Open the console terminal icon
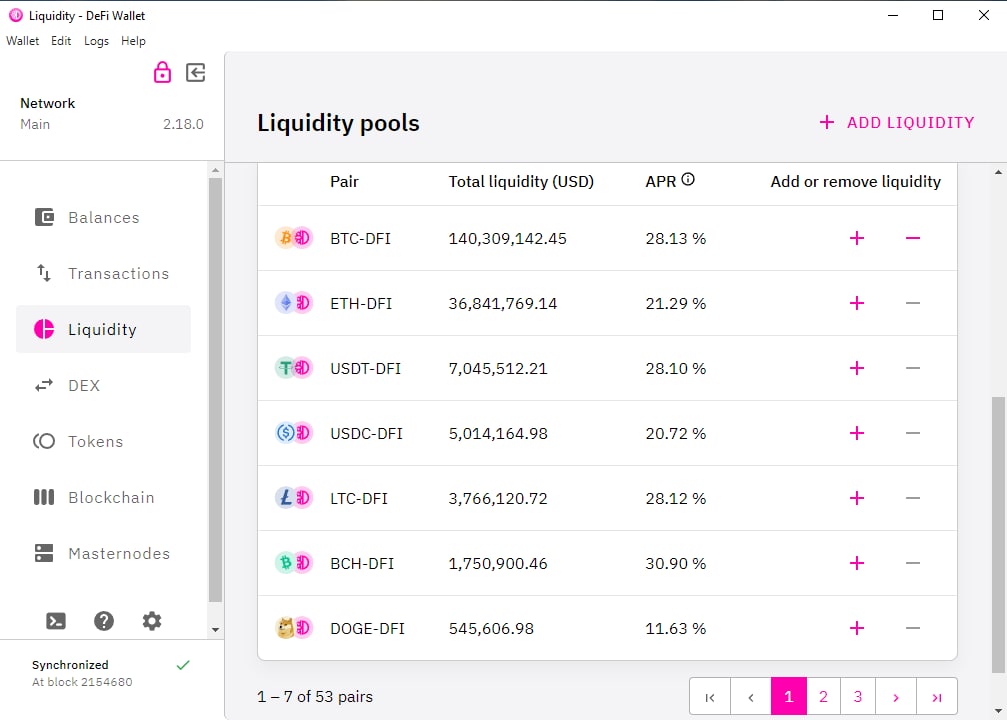Image resolution: width=1007 pixels, height=720 pixels. 57,621
